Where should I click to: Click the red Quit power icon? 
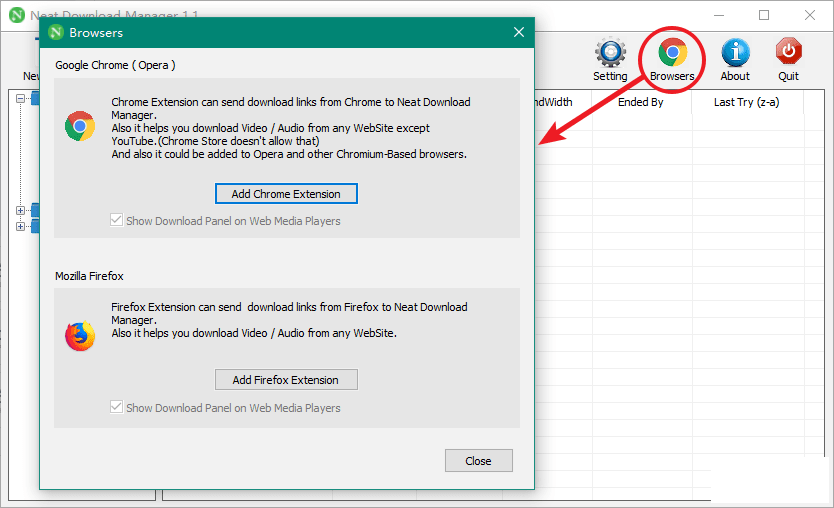[x=788, y=52]
